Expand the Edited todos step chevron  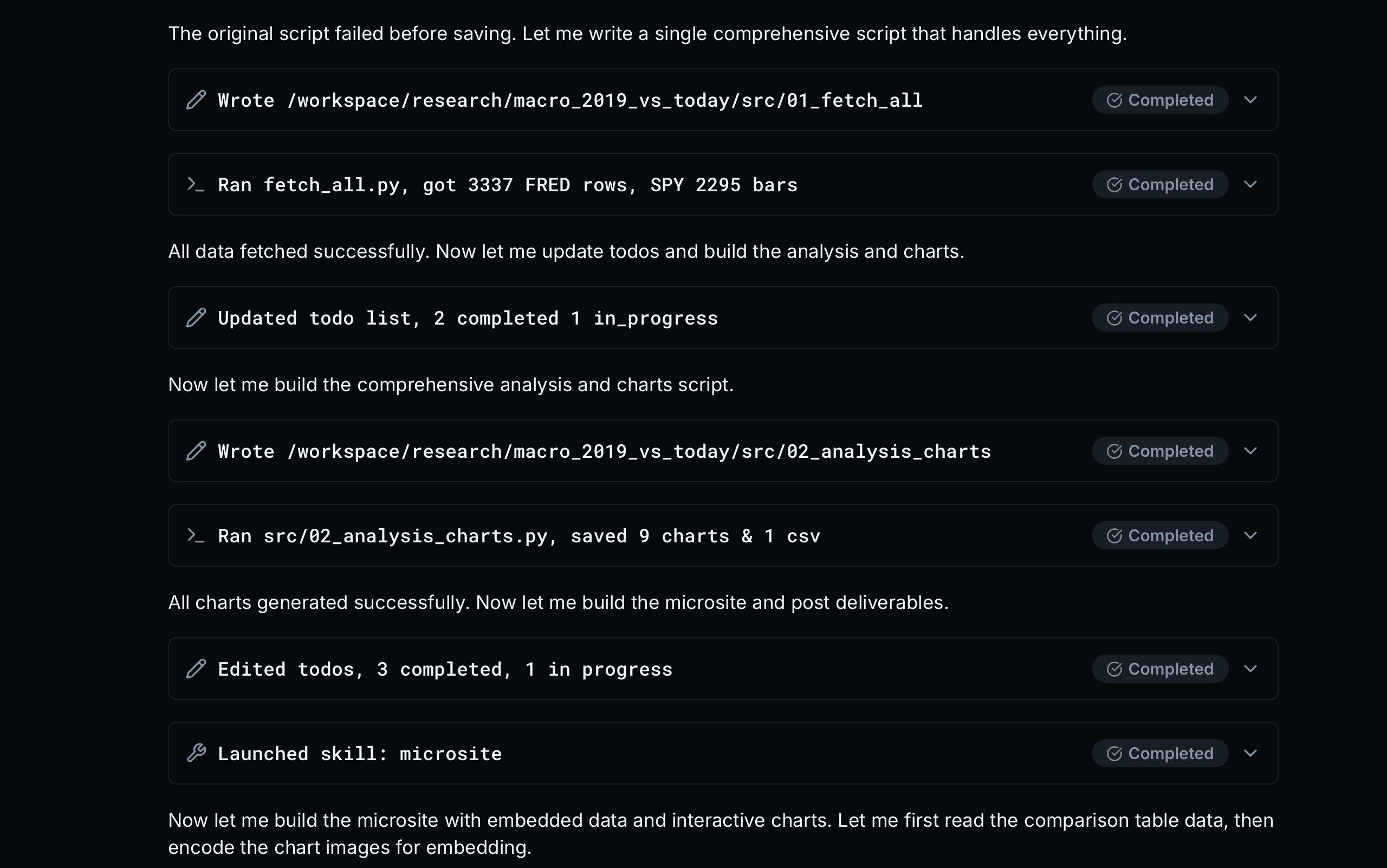pyautogui.click(x=1250, y=669)
